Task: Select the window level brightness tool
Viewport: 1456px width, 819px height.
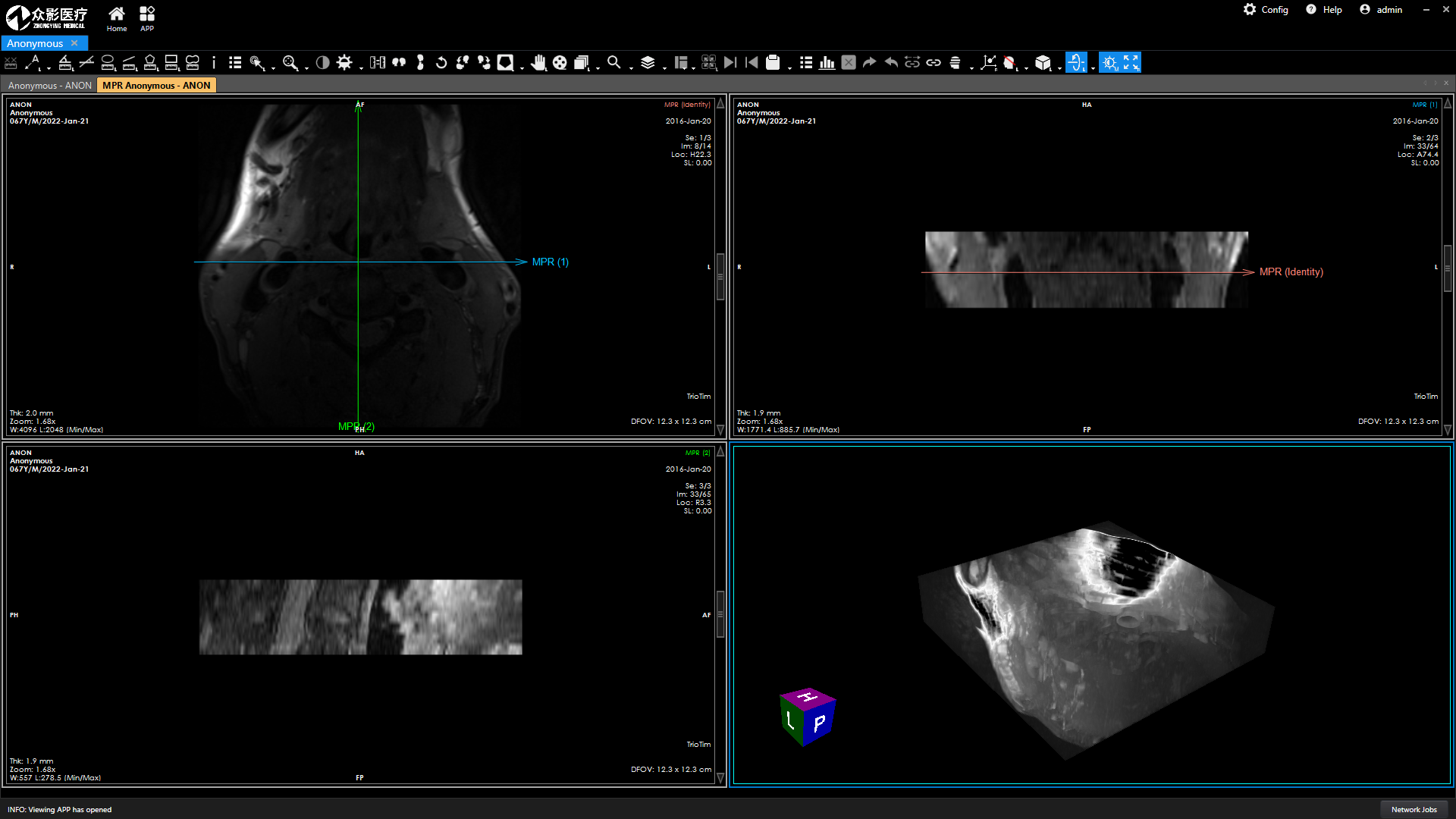Action: coord(344,62)
